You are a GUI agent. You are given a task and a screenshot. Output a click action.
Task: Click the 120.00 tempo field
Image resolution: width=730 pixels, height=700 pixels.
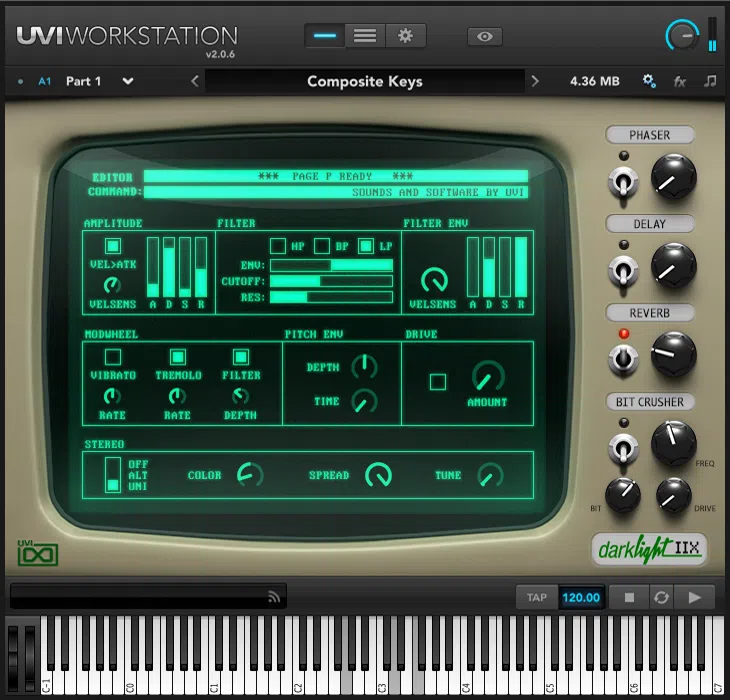[580, 597]
